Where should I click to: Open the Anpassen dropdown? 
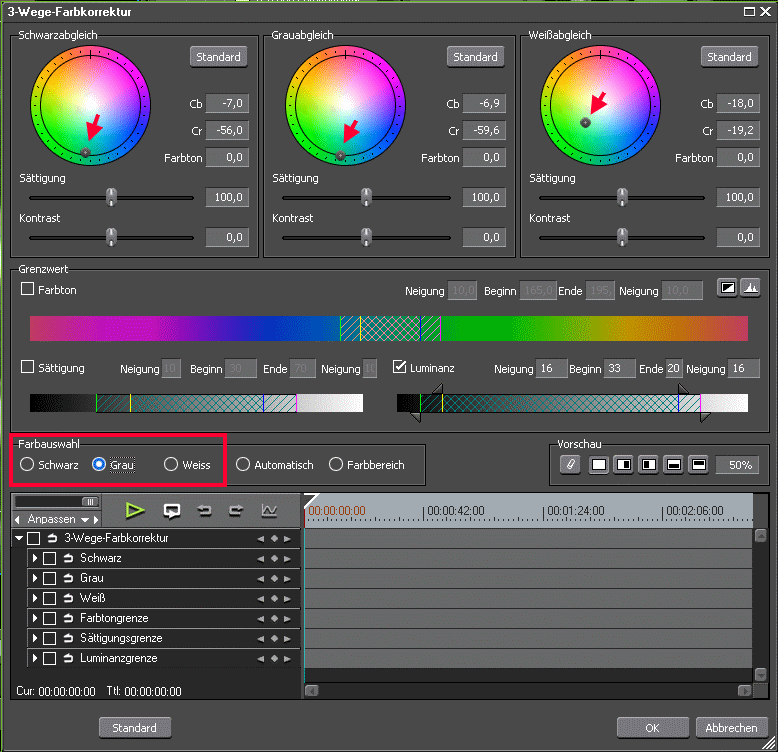coord(84,520)
